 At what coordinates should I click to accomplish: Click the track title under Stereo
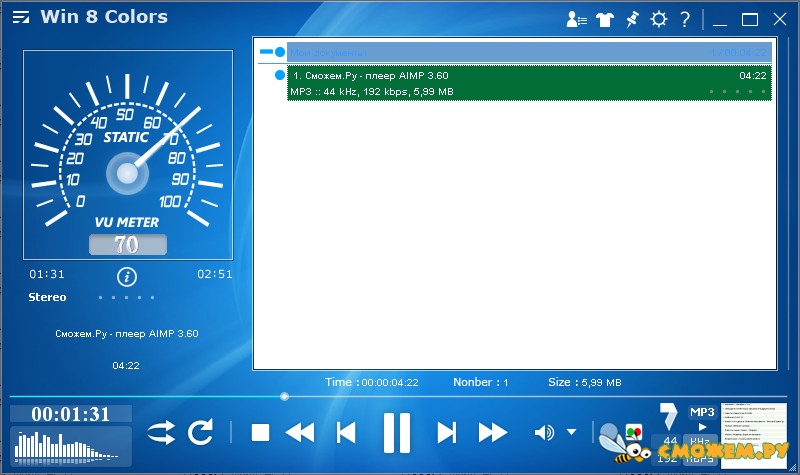[x=127, y=334]
